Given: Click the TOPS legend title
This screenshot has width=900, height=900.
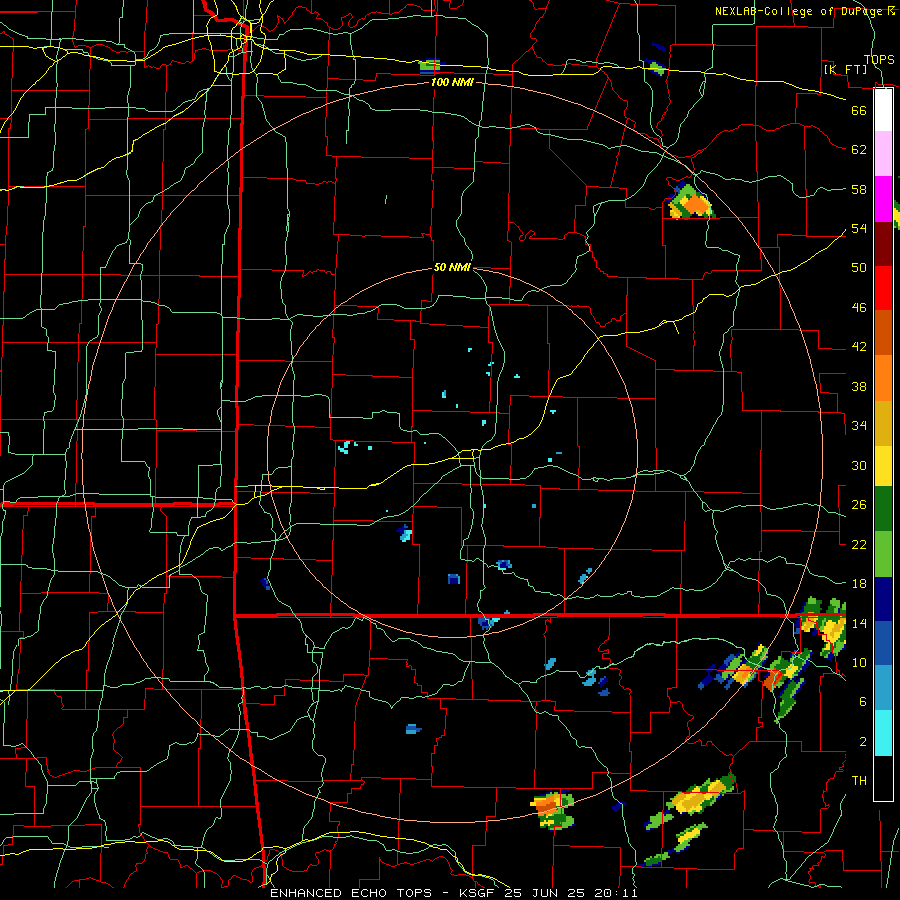Looking at the screenshot, I should (x=879, y=60).
